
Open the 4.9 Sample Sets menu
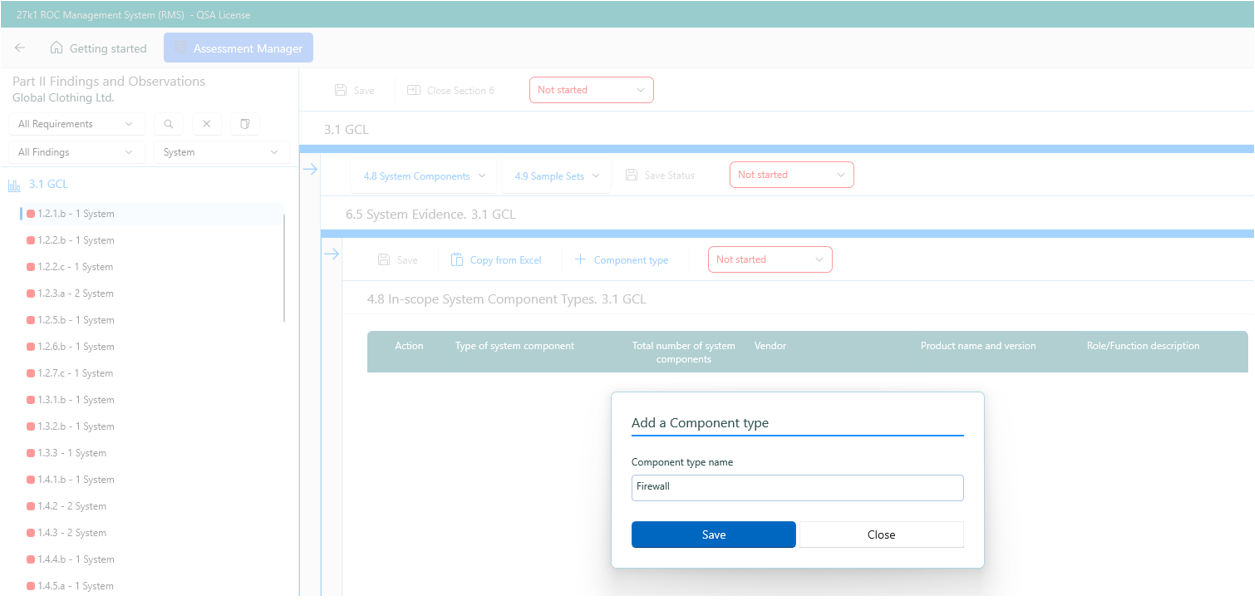point(556,176)
